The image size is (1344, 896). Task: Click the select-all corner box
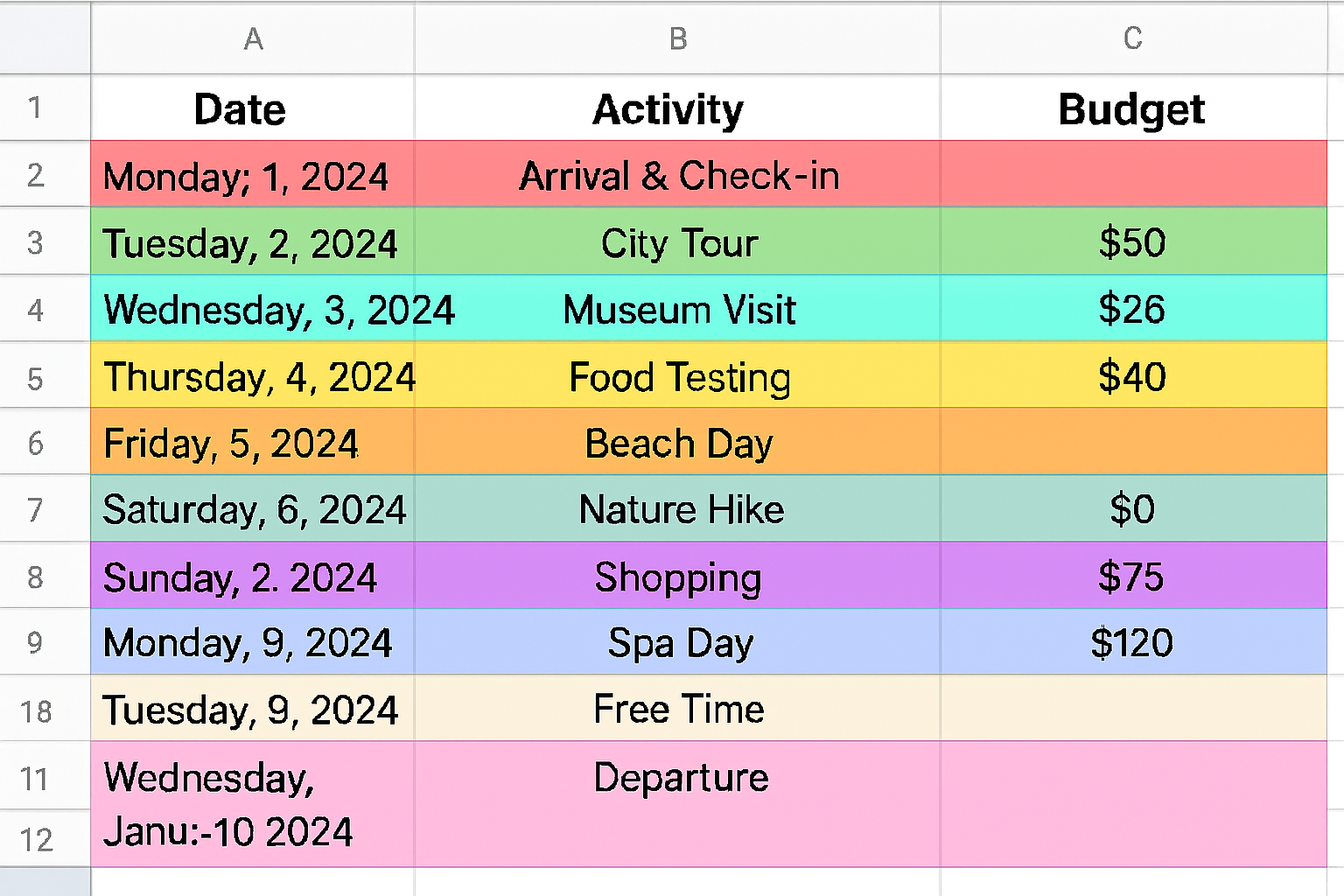pyautogui.click(x=45, y=38)
